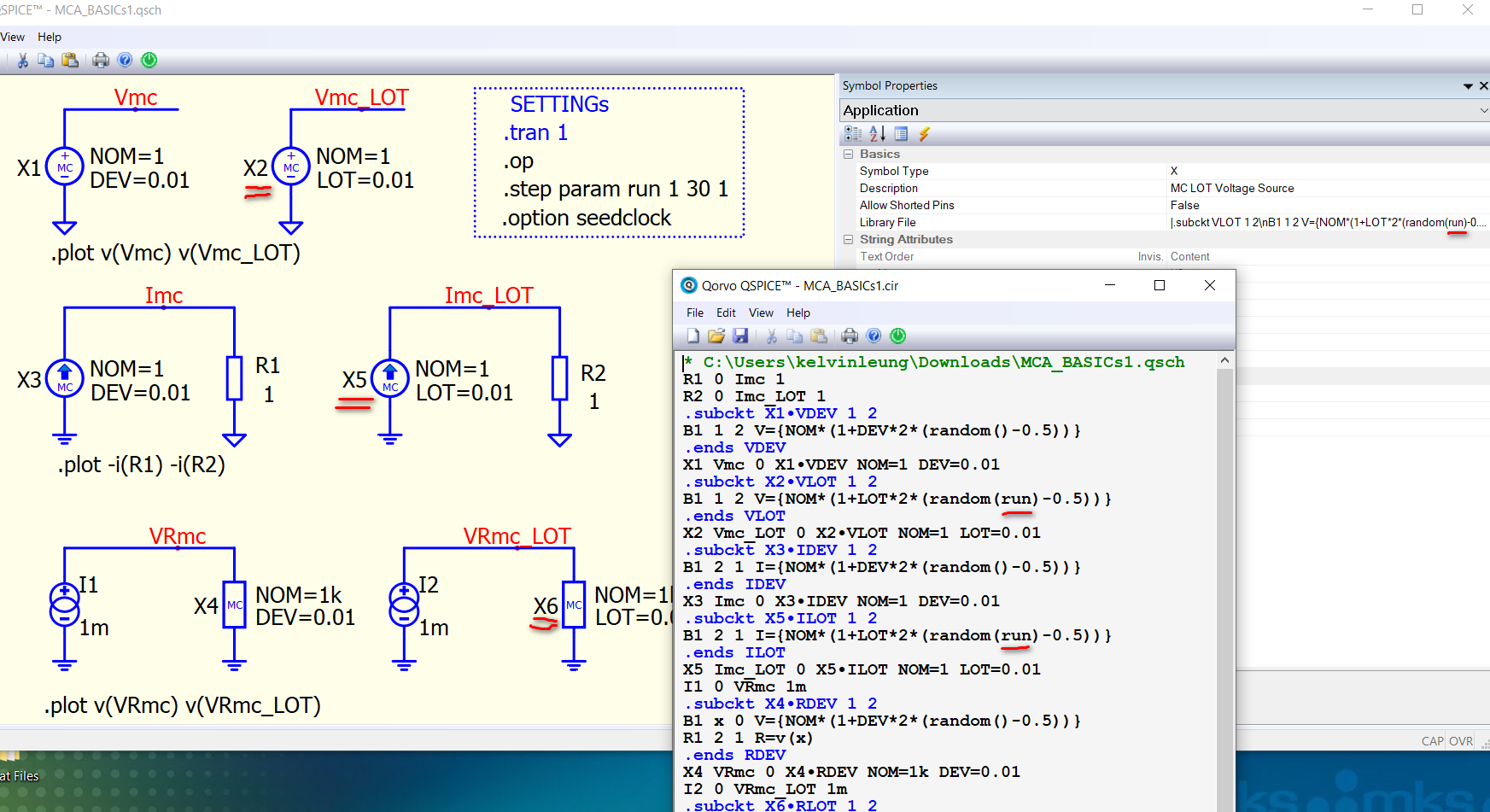Open the Application combo box dropdown
Viewport: 1490px width, 812px height.
[1483, 110]
